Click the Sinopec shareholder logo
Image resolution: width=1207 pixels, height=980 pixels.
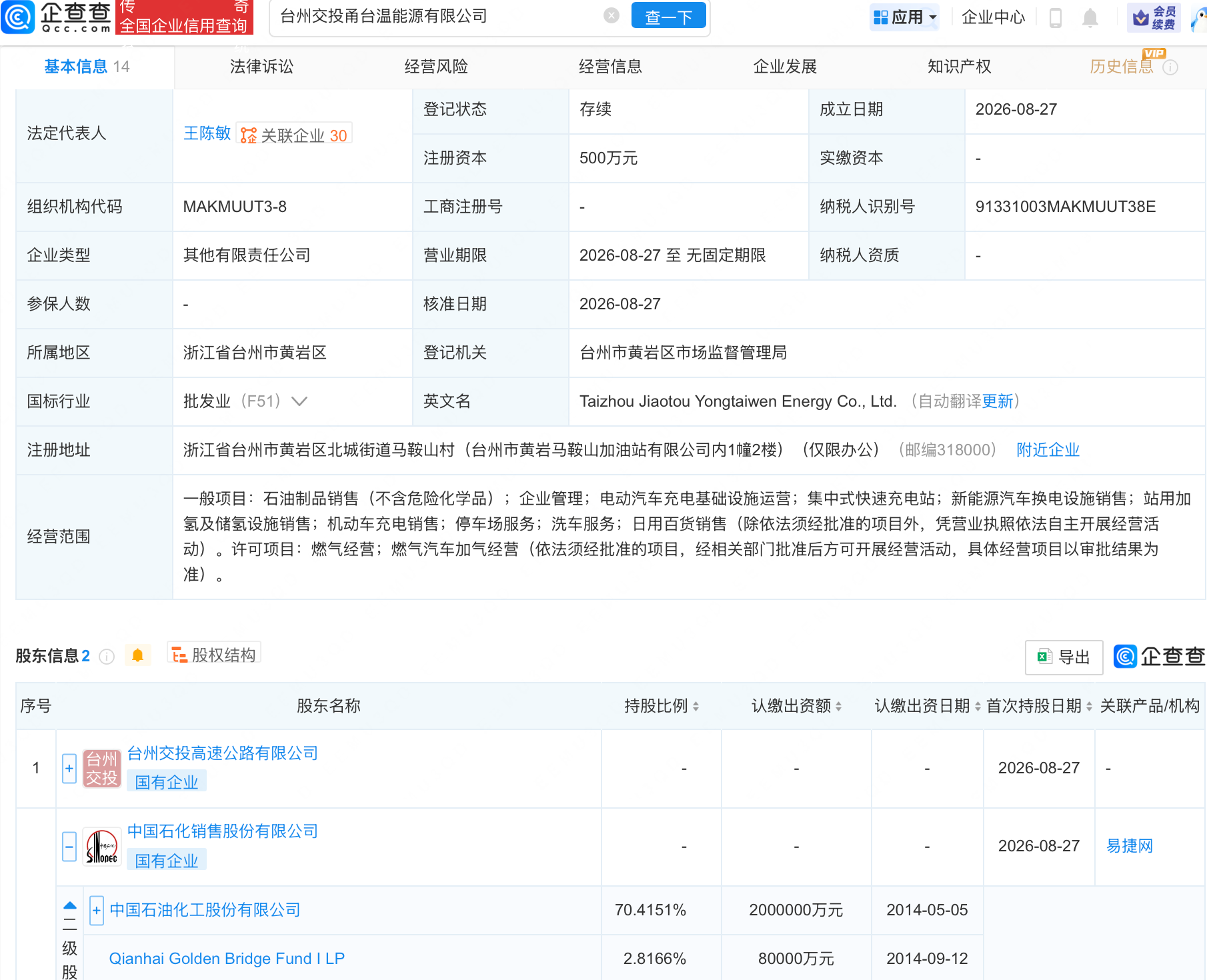(x=101, y=847)
